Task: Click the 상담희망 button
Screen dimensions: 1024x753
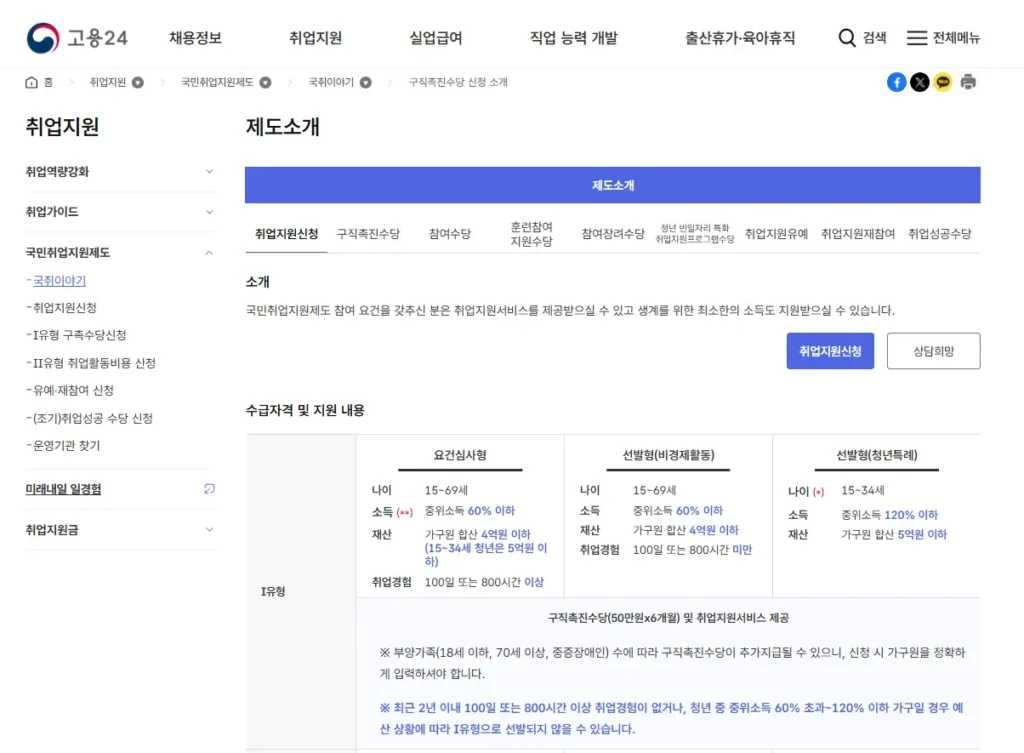Action: pyautogui.click(x=933, y=351)
